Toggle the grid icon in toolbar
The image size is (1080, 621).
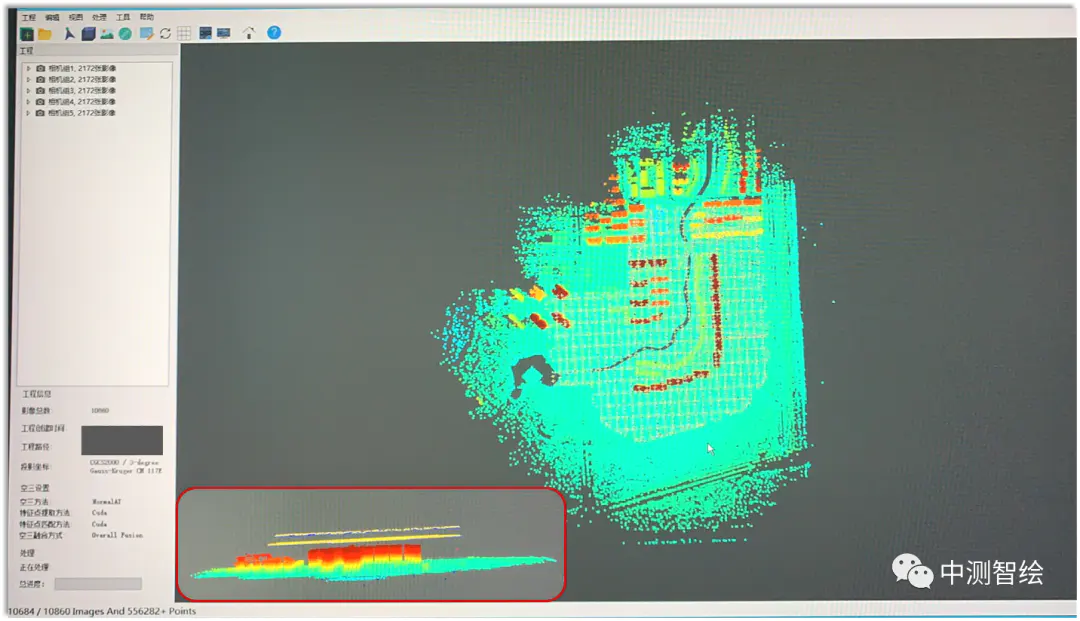[x=184, y=33]
